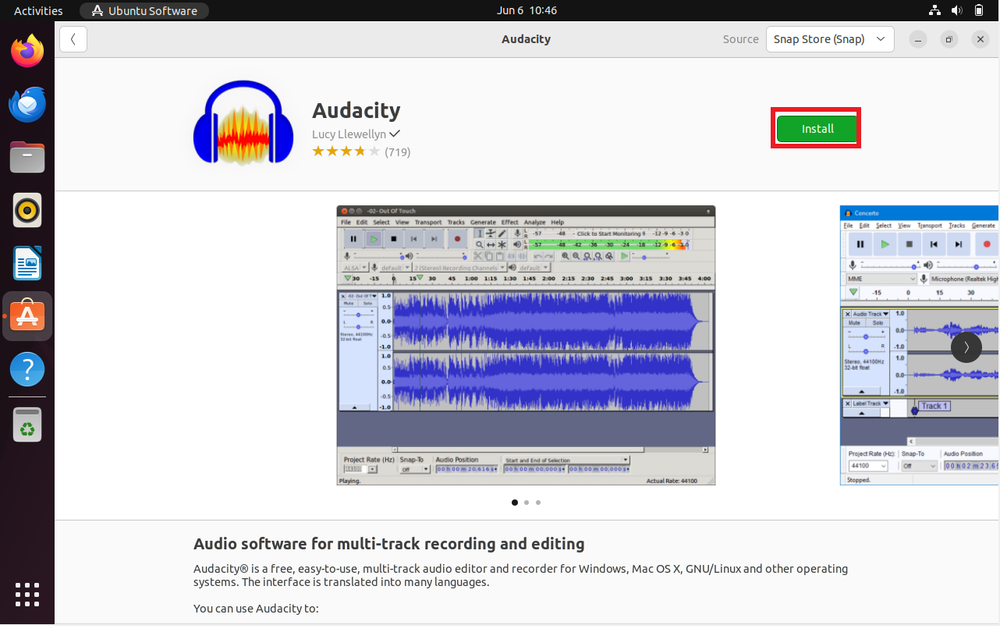Open Activities in the top bar

pyautogui.click(x=37, y=10)
